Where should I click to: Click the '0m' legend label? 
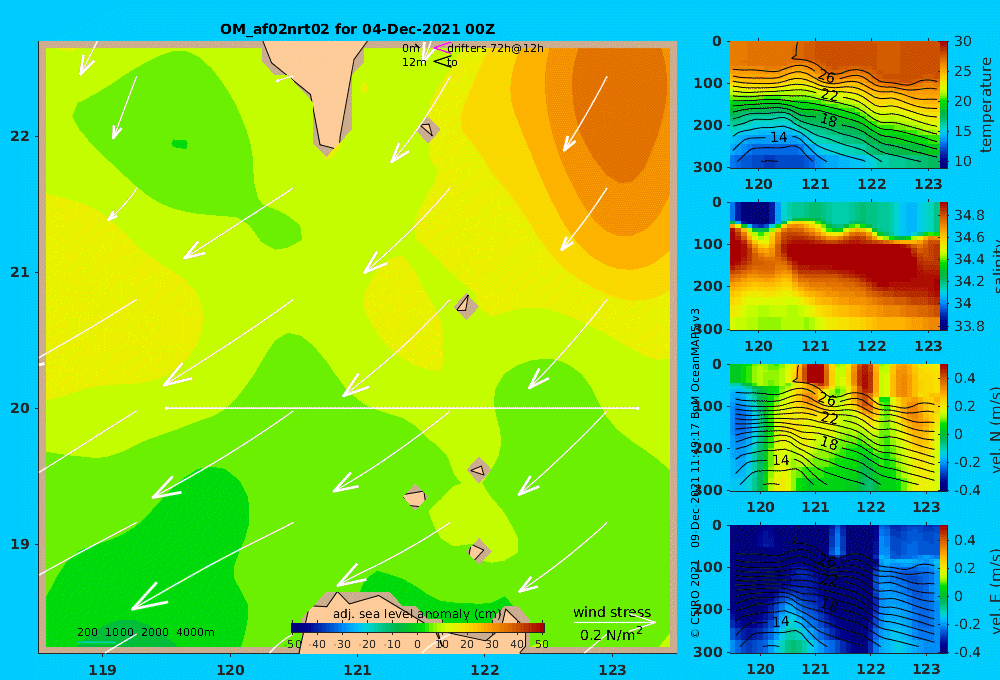(411, 48)
